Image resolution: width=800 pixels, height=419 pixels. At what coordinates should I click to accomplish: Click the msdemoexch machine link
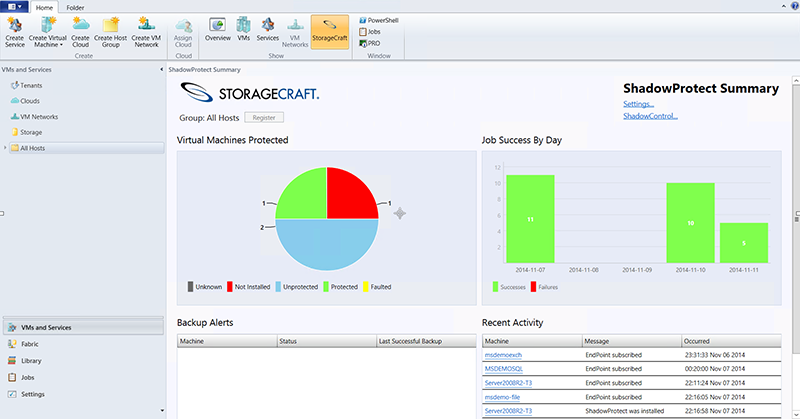coord(503,355)
